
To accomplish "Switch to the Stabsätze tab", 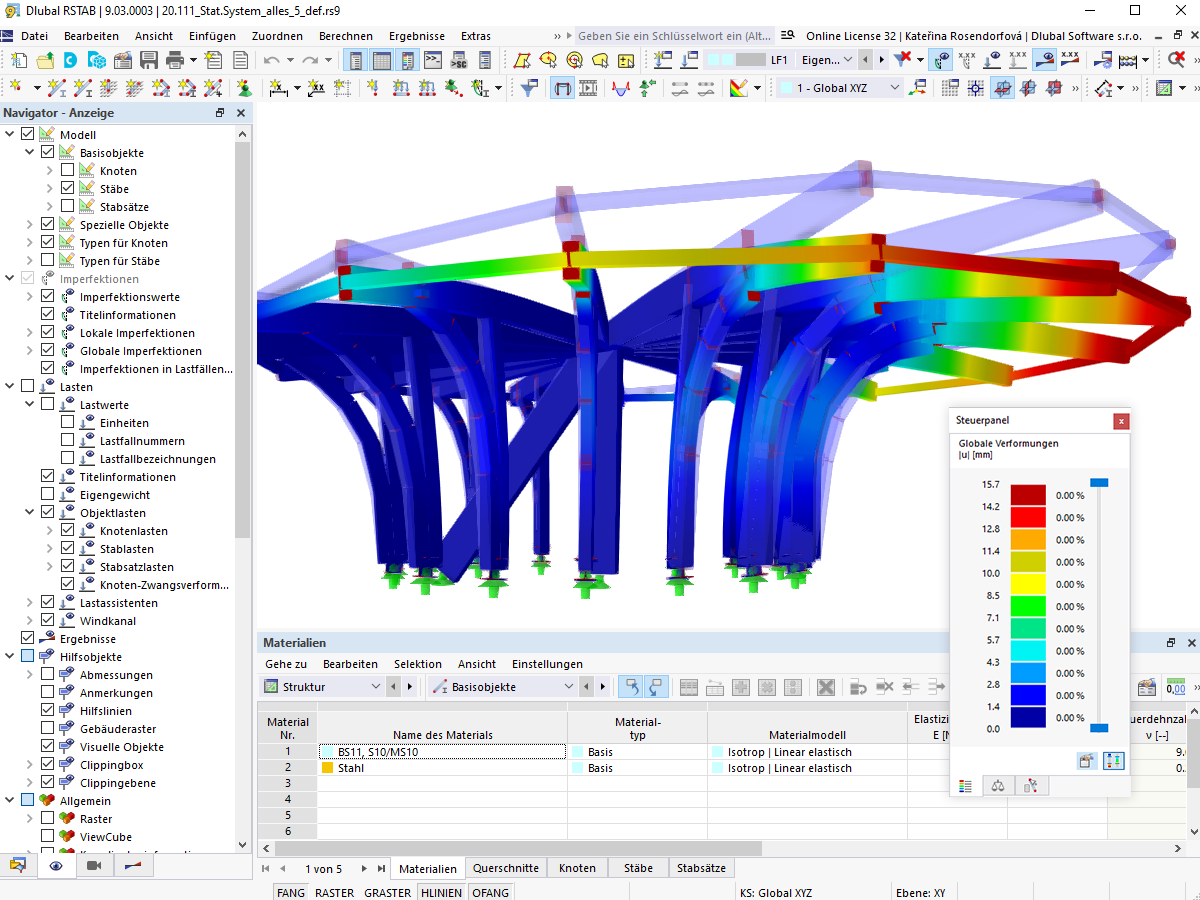I will (x=702, y=868).
